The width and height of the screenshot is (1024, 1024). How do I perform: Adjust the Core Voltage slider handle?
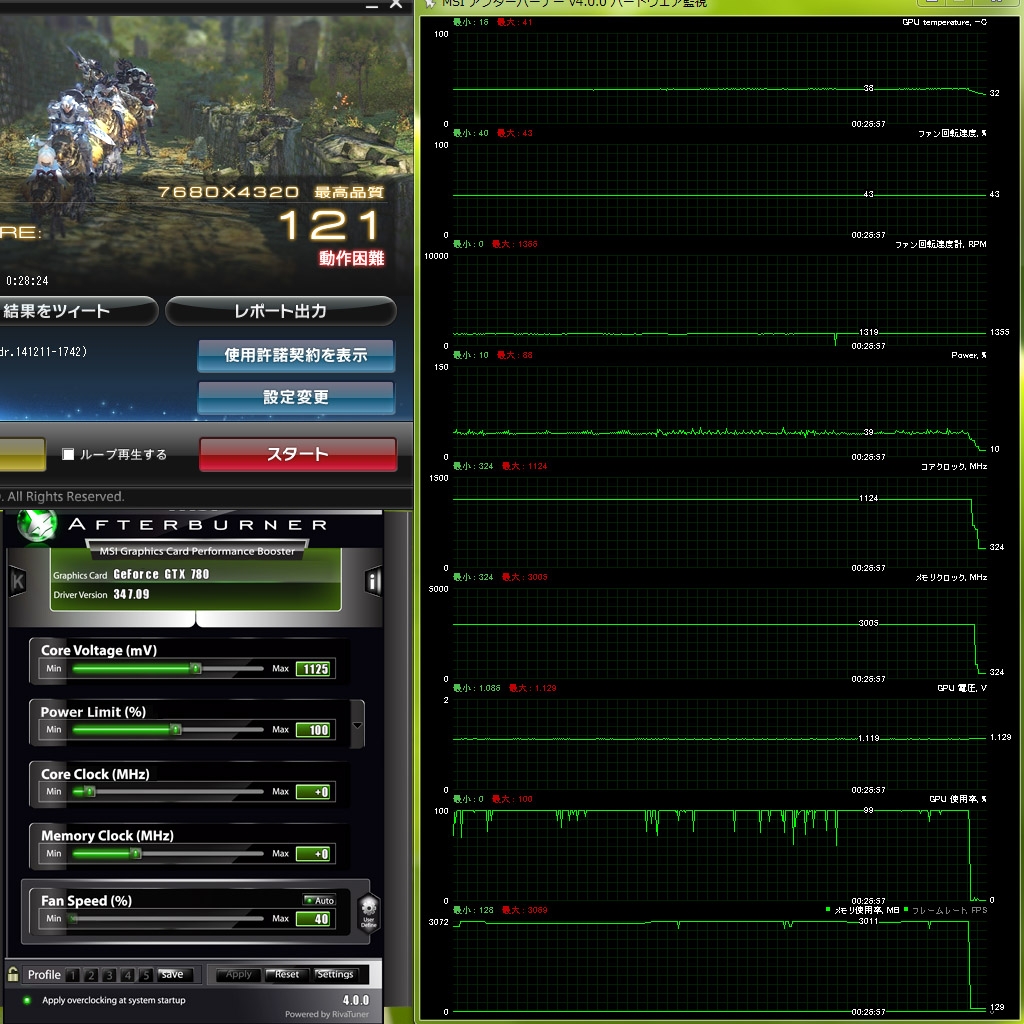click(x=195, y=668)
